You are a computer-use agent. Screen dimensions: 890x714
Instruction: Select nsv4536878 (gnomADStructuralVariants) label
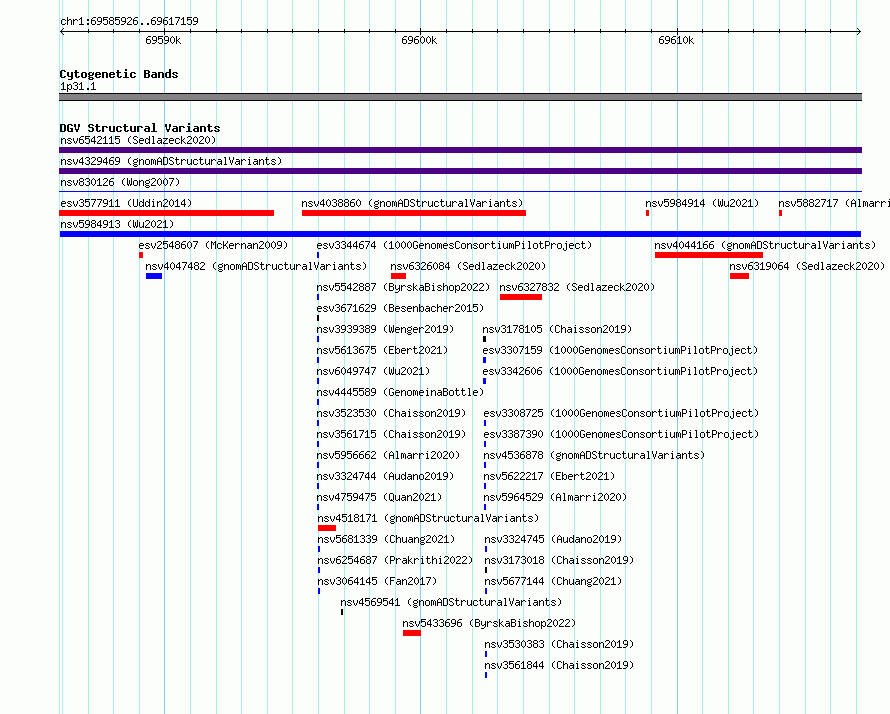594,455
